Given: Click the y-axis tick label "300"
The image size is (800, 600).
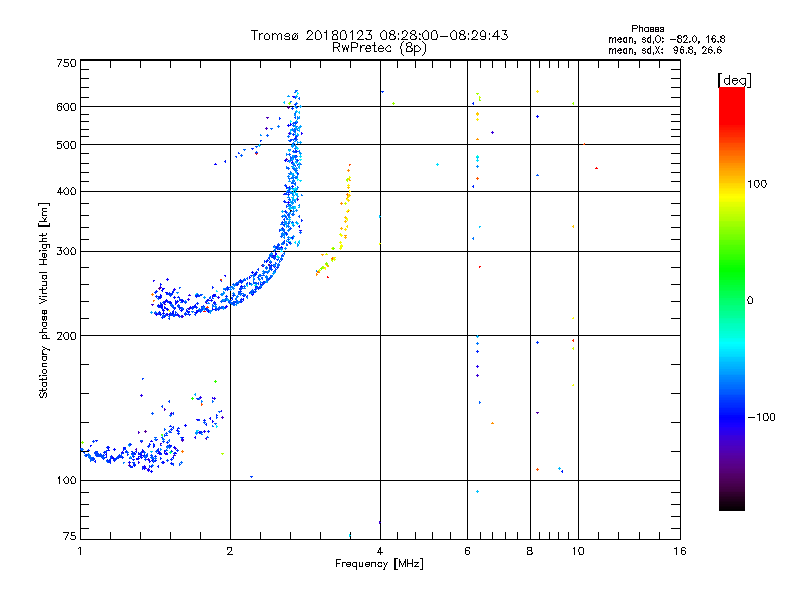Looking at the screenshot, I should coord(66,251).
